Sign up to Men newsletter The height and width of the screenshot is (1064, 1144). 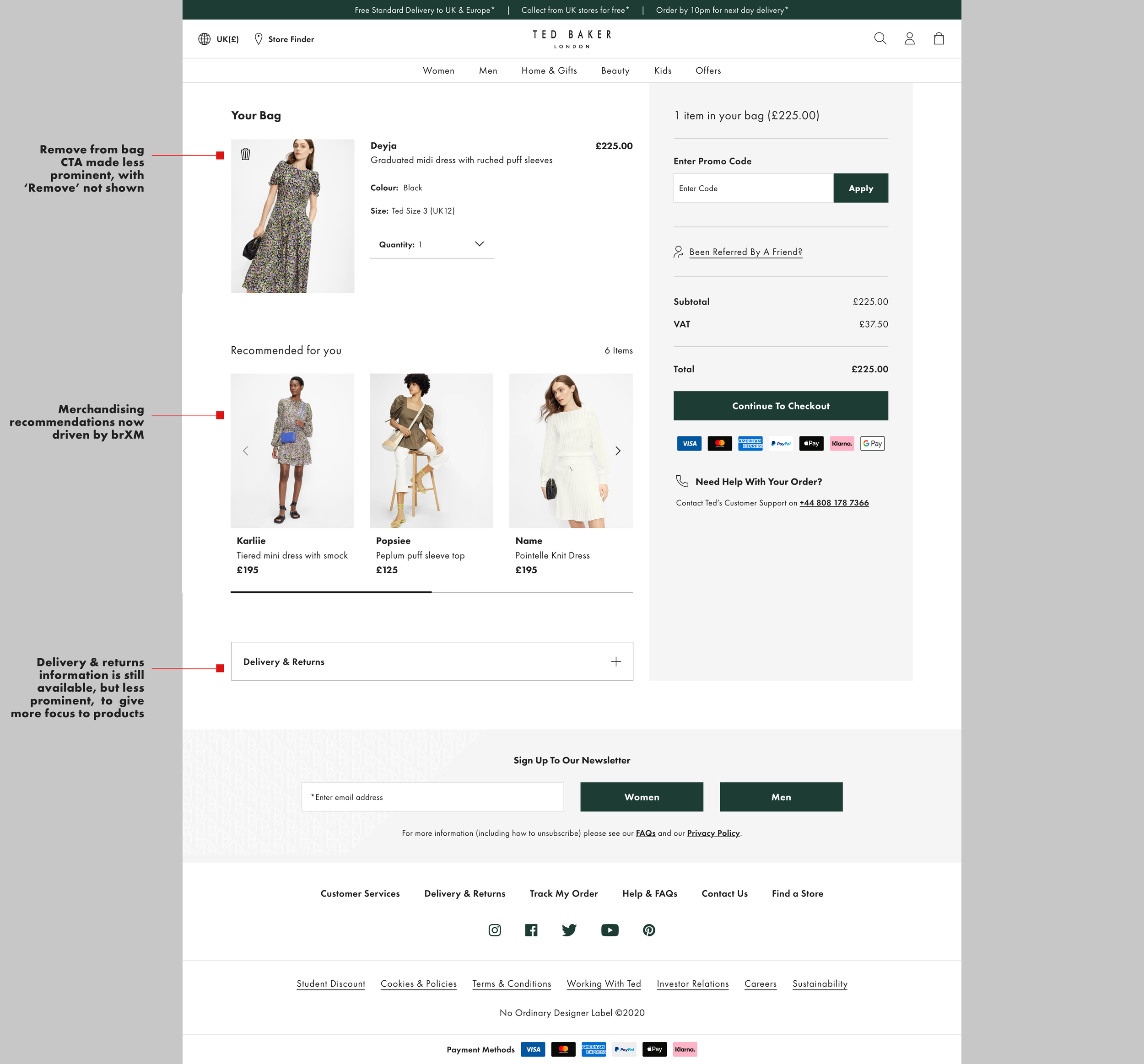point(781,797)
